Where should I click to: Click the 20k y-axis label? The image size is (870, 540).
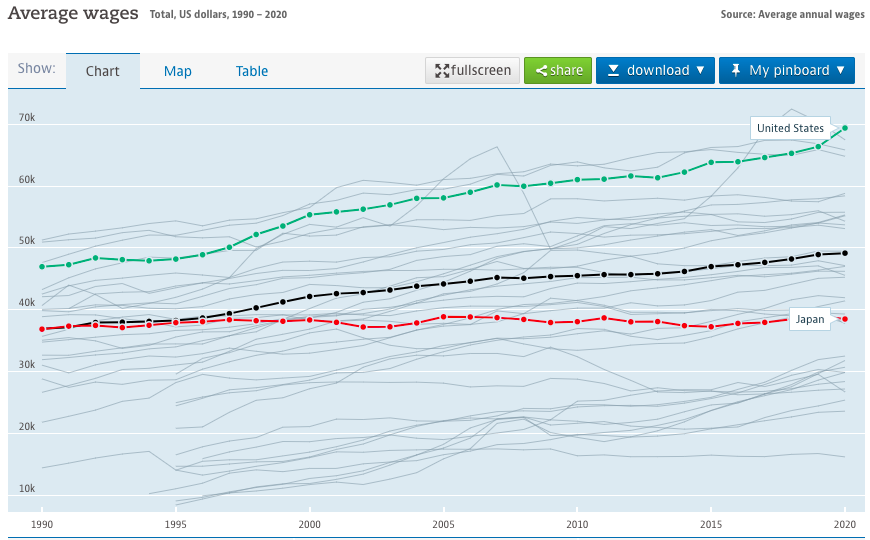(x=27, y=426)
